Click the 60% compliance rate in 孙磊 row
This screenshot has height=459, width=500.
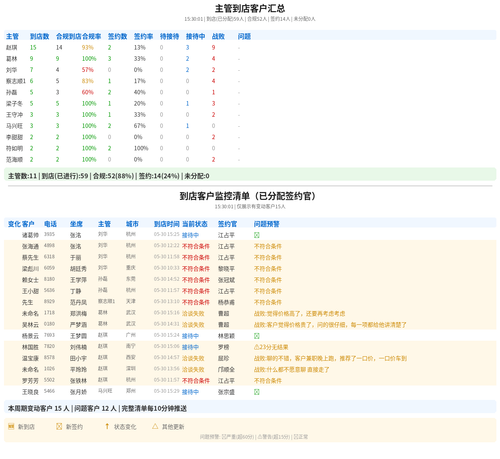point(88,92)
